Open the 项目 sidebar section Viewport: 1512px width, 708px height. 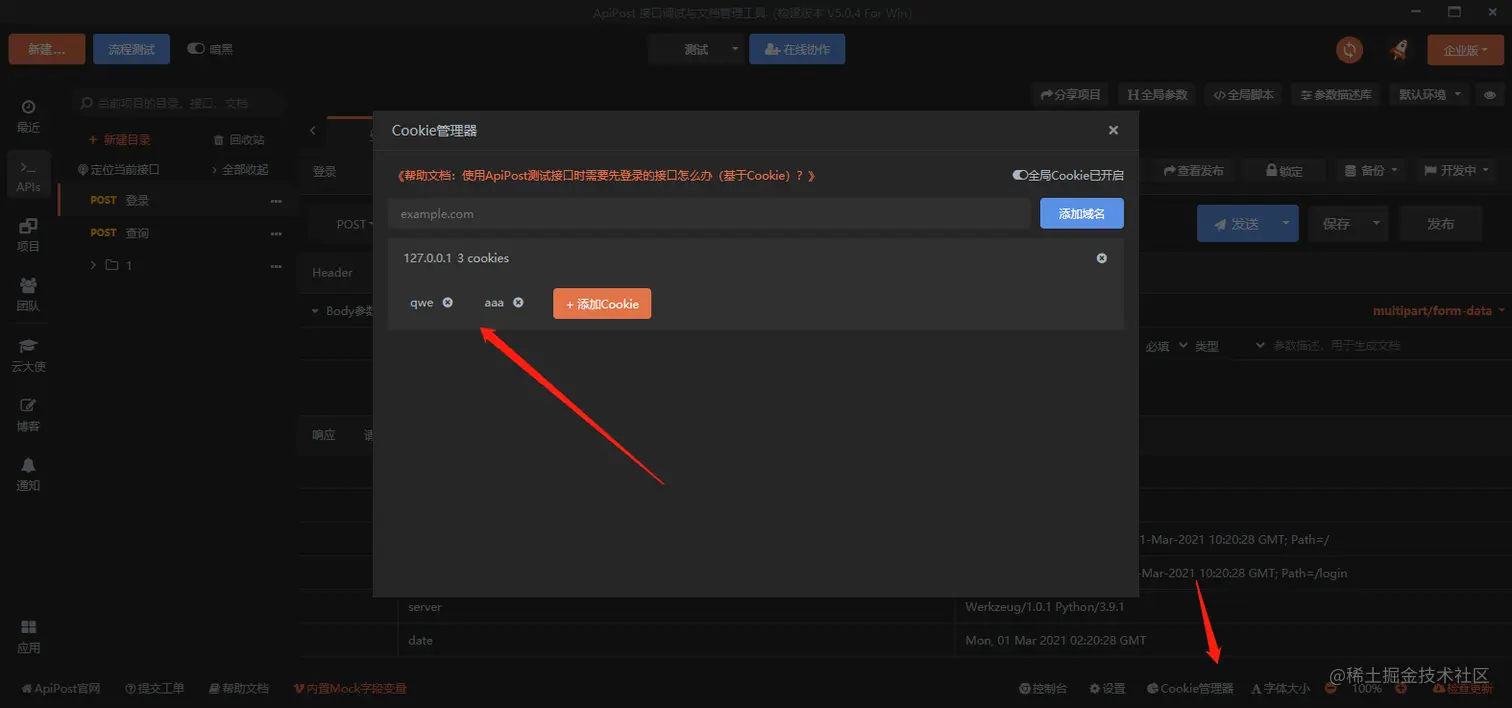coord(28,235)
